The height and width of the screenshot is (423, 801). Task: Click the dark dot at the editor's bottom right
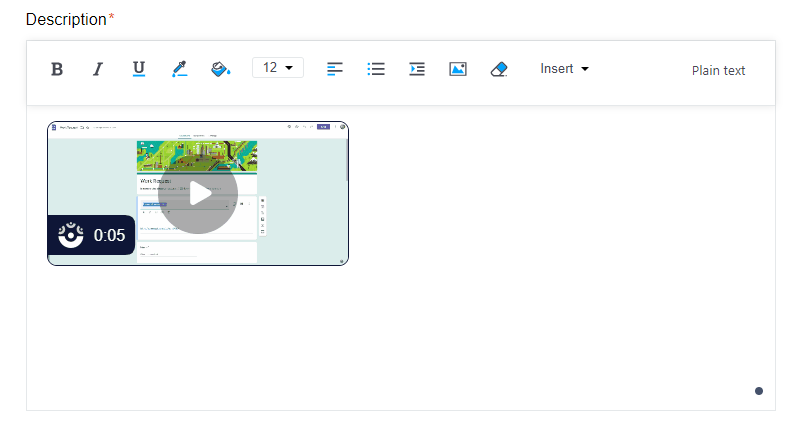coord(759,391)
